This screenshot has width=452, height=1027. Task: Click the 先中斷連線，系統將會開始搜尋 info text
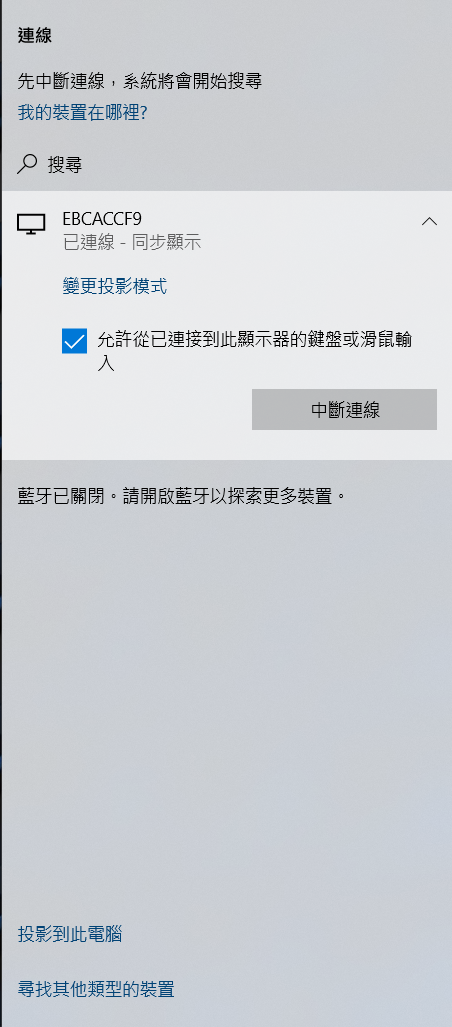pos(140,82)
